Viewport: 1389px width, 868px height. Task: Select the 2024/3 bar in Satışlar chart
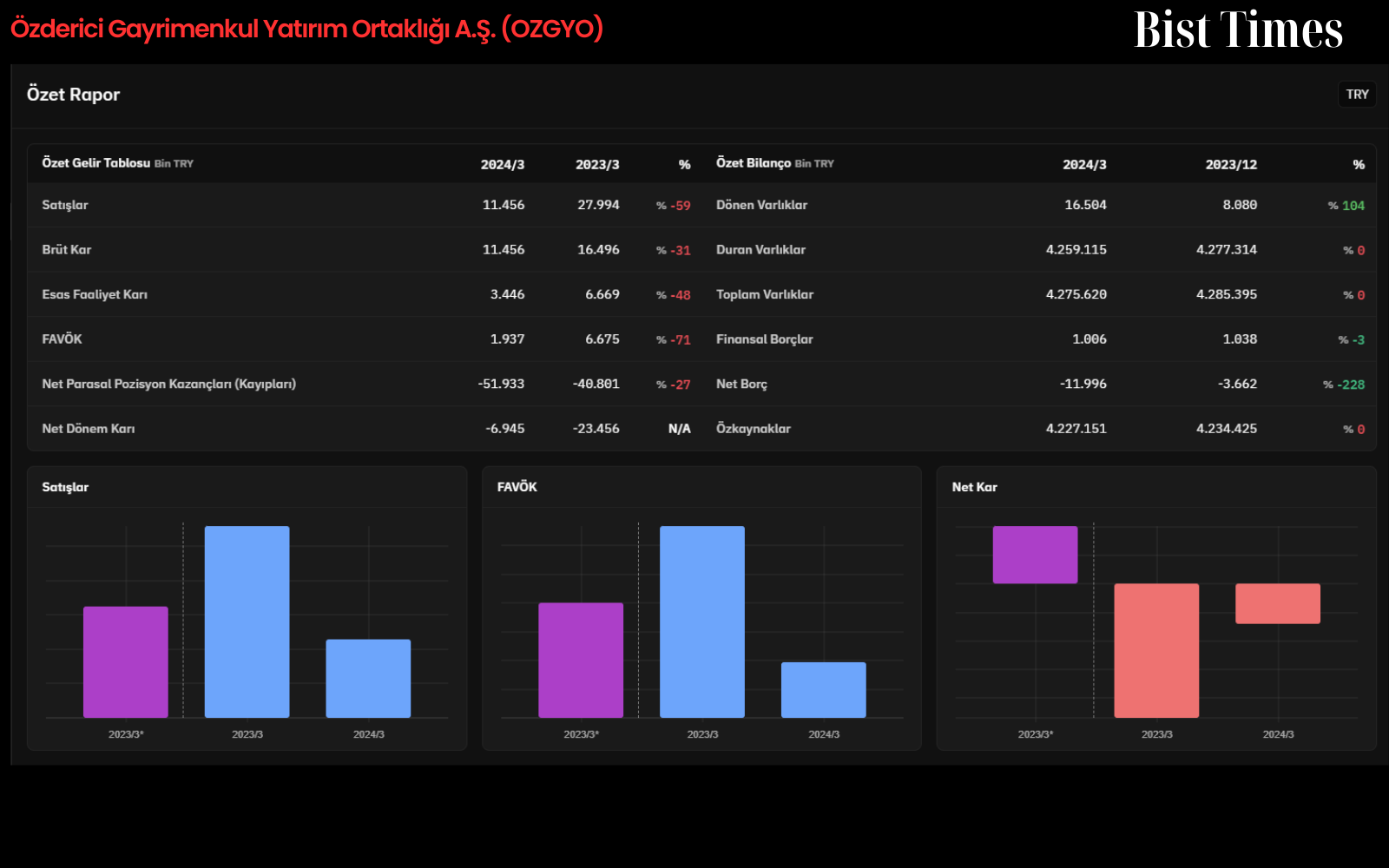[x=368, y=679]
